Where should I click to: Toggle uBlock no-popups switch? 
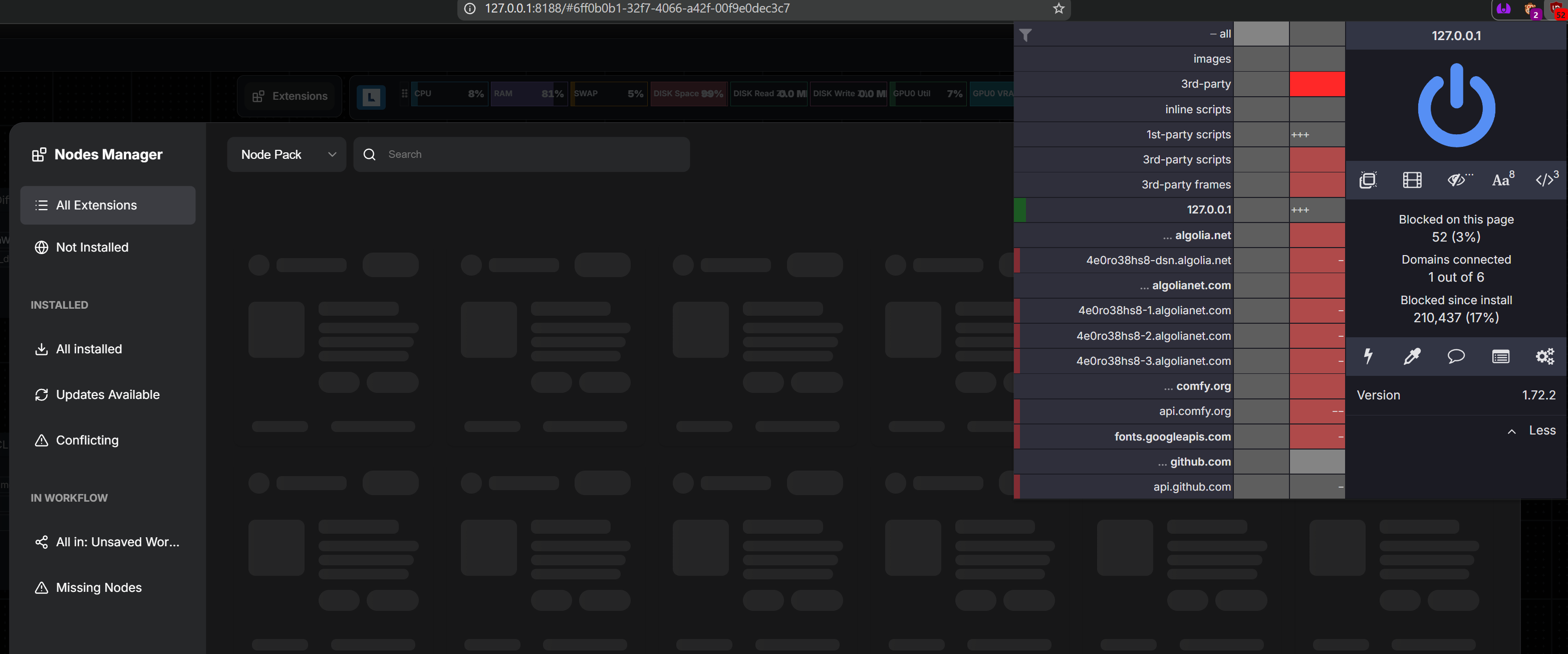(x=1368, y=179)
